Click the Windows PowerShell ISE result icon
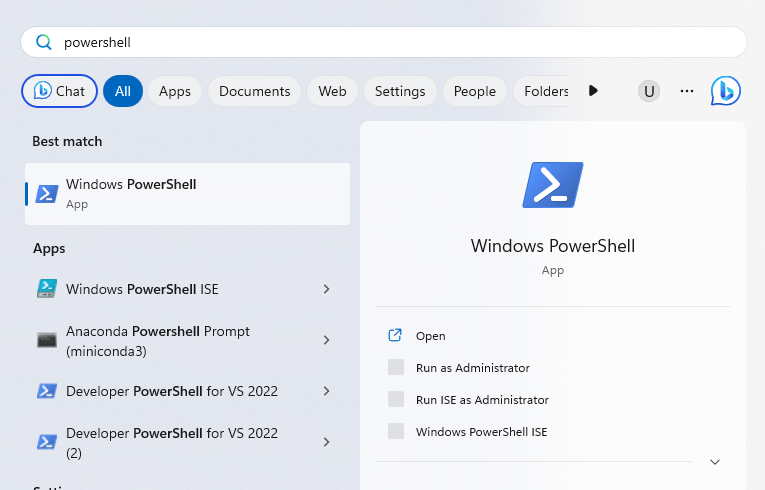765x490 pixels. (47, 288)
